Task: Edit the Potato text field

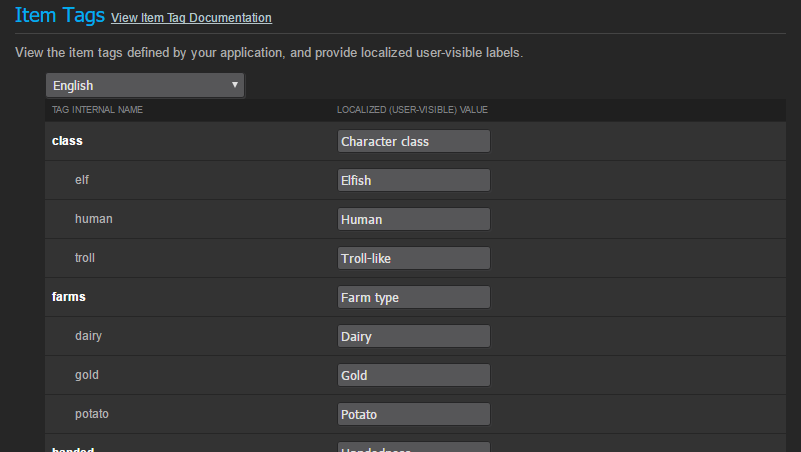Action: pos(414,415)
